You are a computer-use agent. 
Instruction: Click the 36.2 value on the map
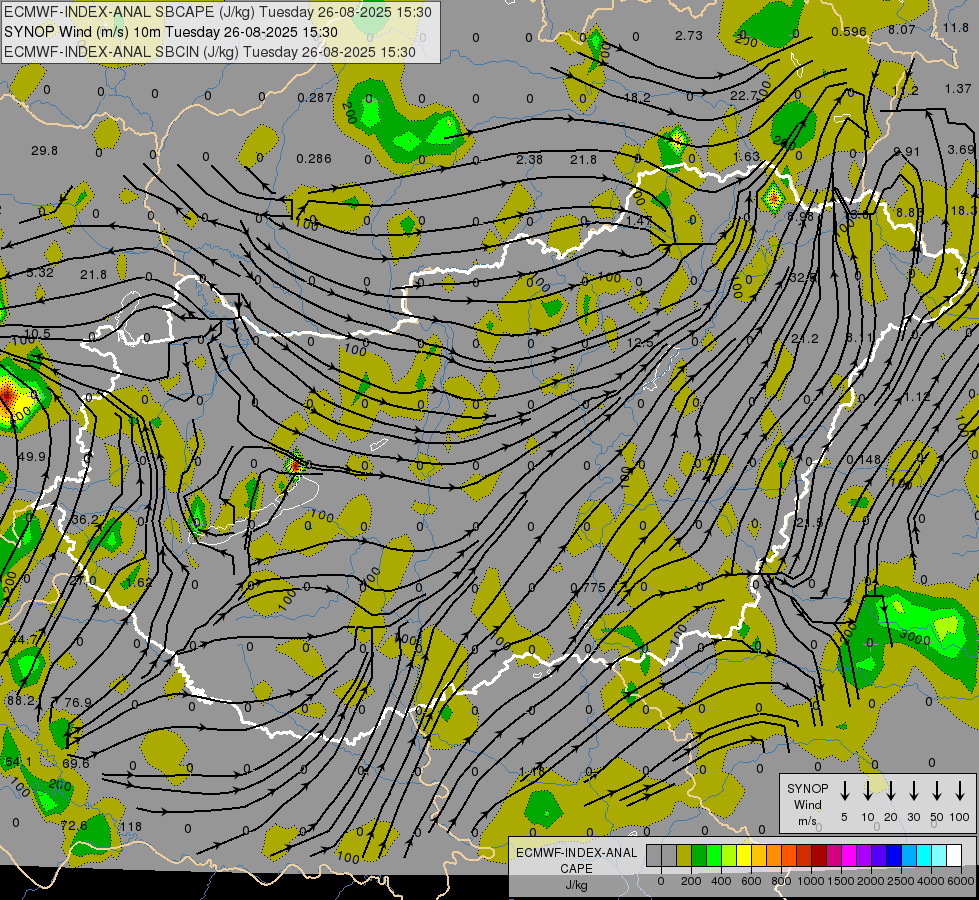[86, 520]
